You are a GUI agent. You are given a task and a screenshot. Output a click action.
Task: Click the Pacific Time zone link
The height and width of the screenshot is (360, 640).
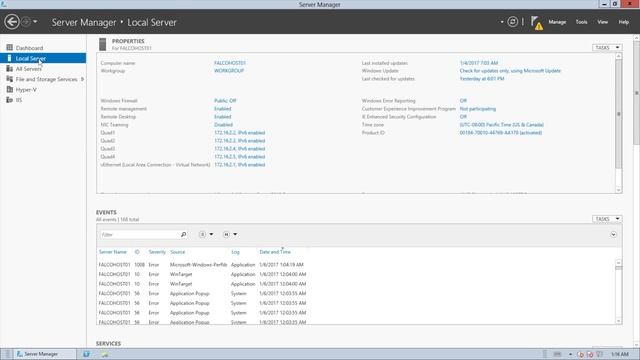(x=502, y=124)
